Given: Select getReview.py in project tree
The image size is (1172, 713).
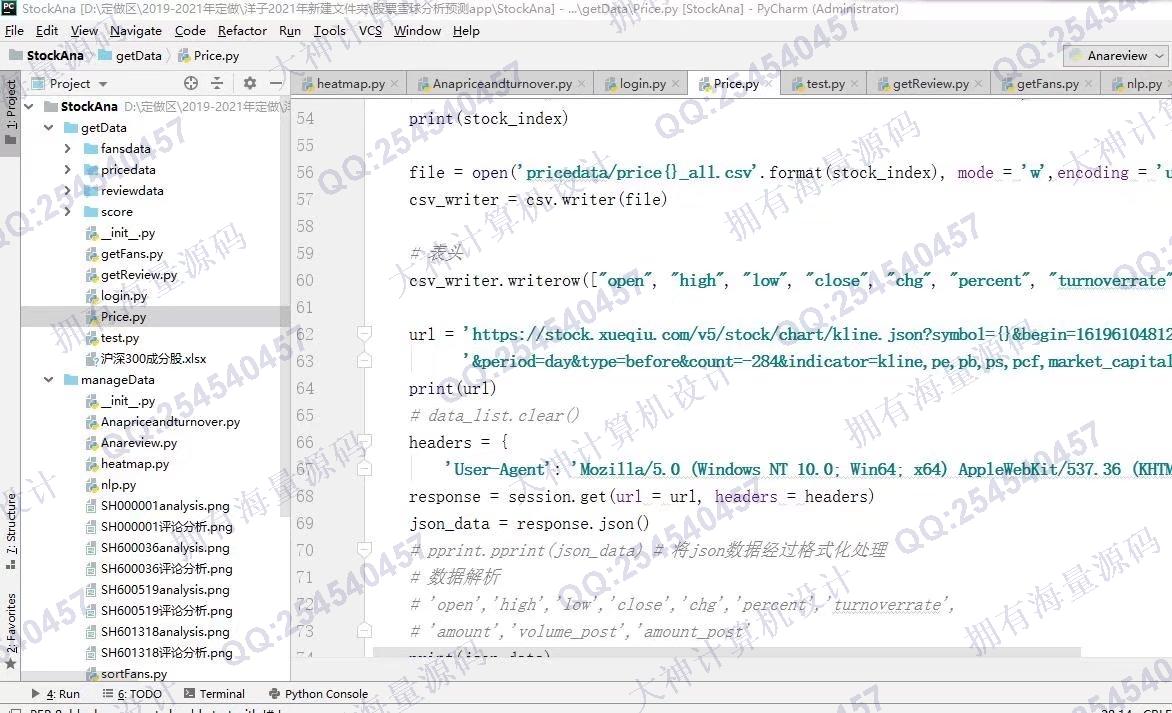Looking at the screenshot, I should (x=139, y=275).
